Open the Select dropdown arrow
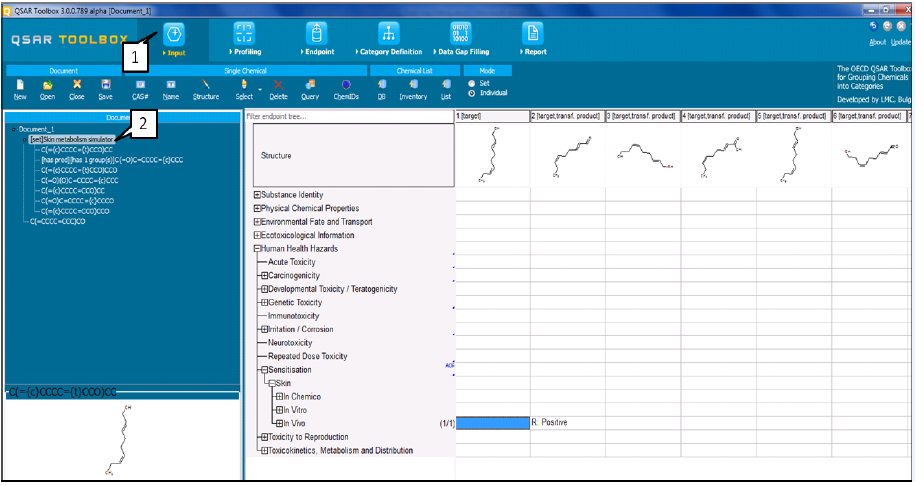 coord(260,90)
